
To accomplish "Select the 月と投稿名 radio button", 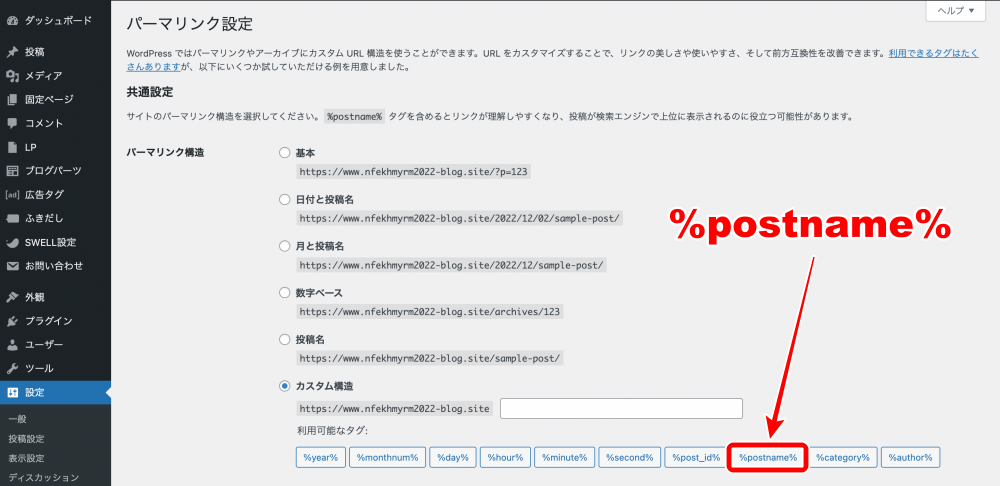I will coord(284,246).
